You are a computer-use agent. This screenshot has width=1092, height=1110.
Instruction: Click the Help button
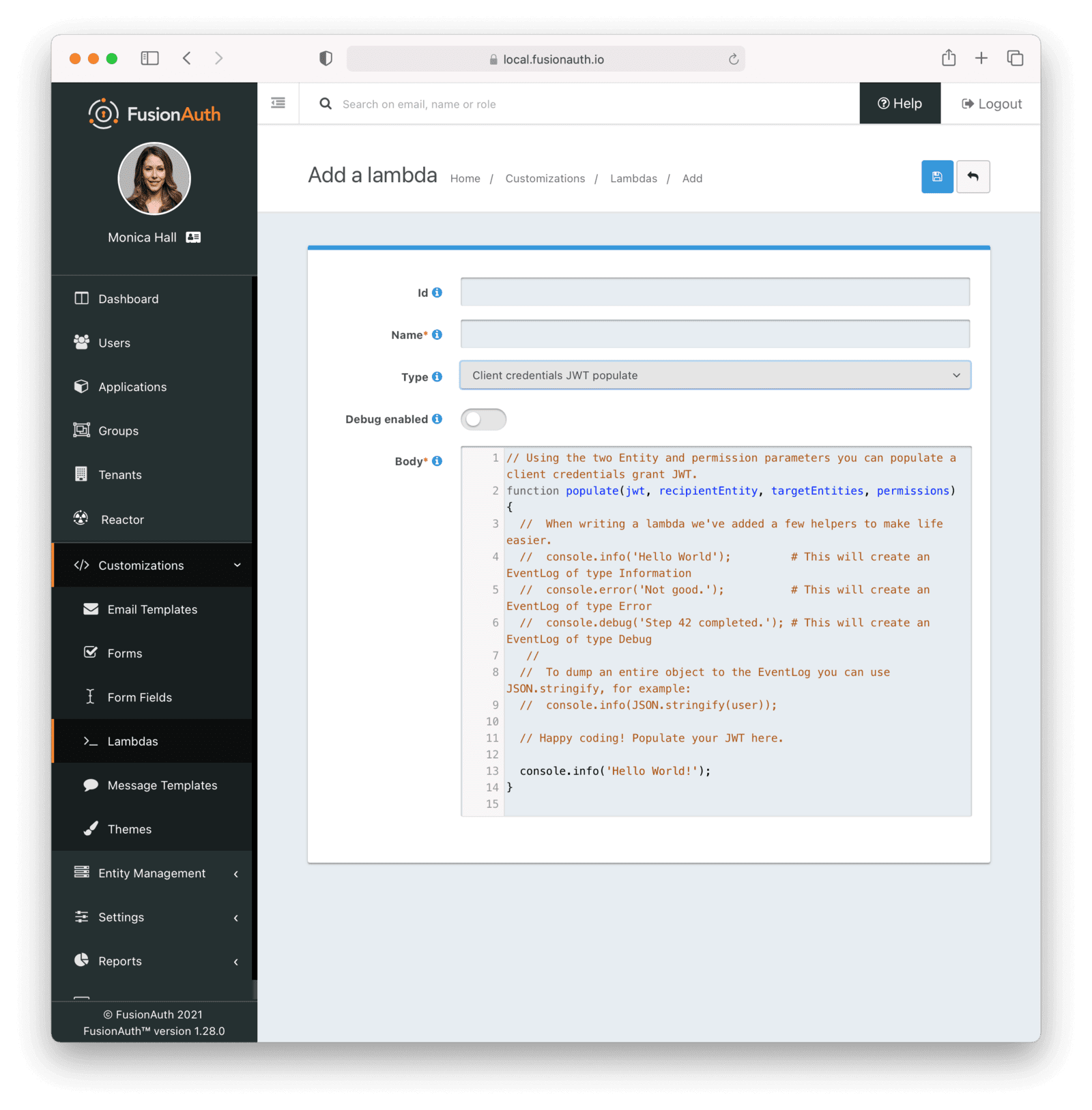(900, 103)
